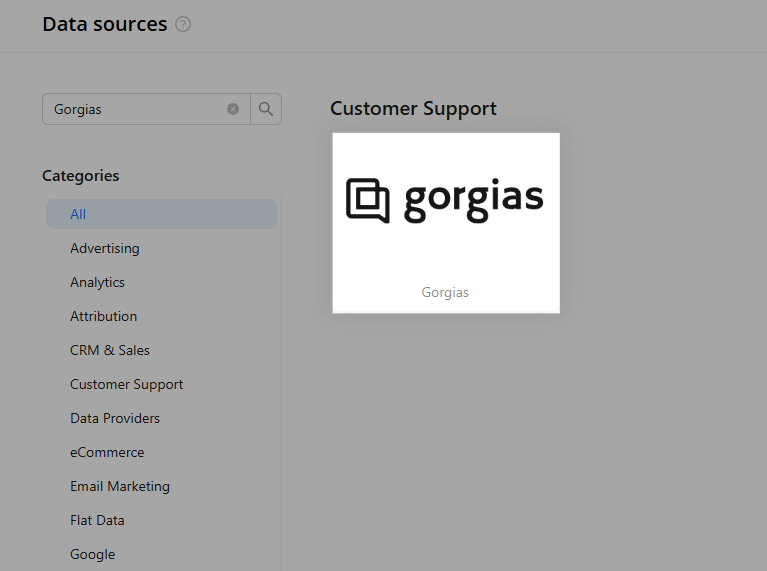
Task: Filter by Analytics category
Action: [x=97, y=282]
